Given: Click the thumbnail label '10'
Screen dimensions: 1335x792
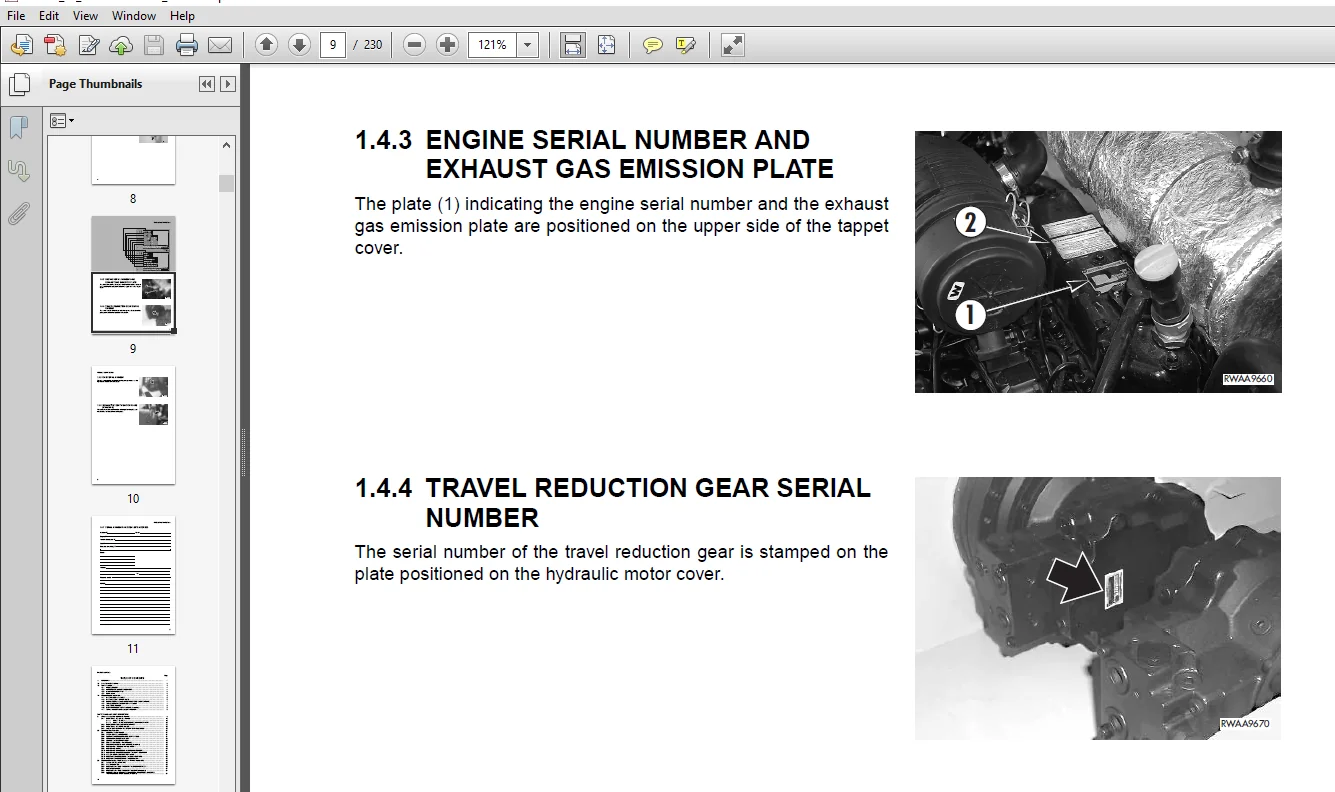Looking at the screenshot, I should pyautogui.click(x=133, y=499).
